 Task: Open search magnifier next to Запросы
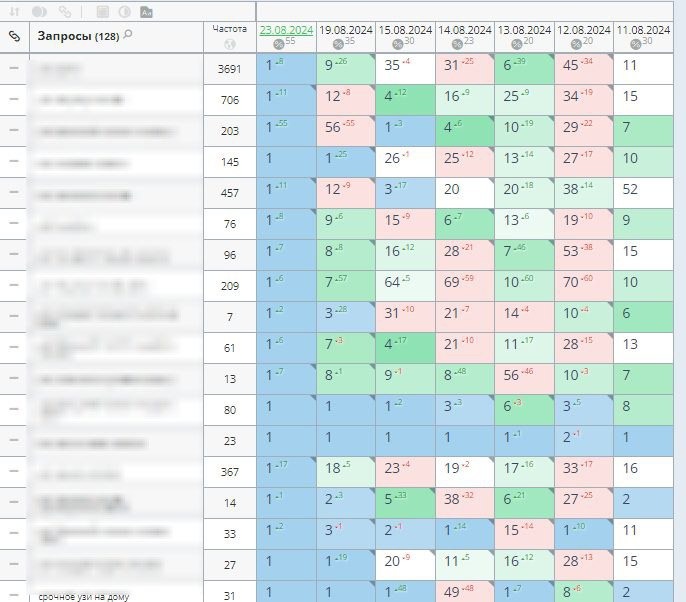[x=127, y=35]
